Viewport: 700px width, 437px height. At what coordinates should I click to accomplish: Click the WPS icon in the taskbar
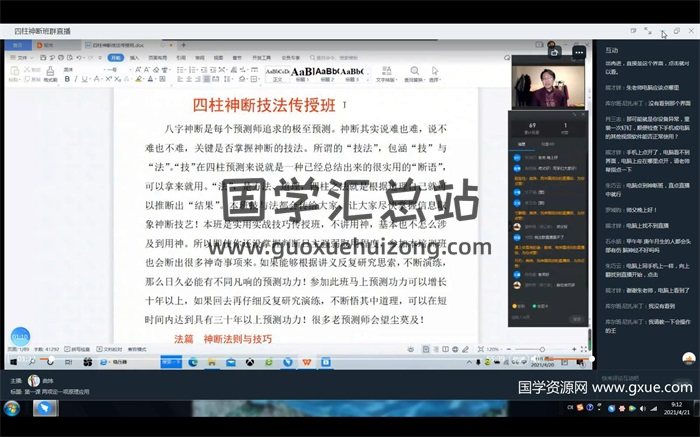click(x=307, y=361)
